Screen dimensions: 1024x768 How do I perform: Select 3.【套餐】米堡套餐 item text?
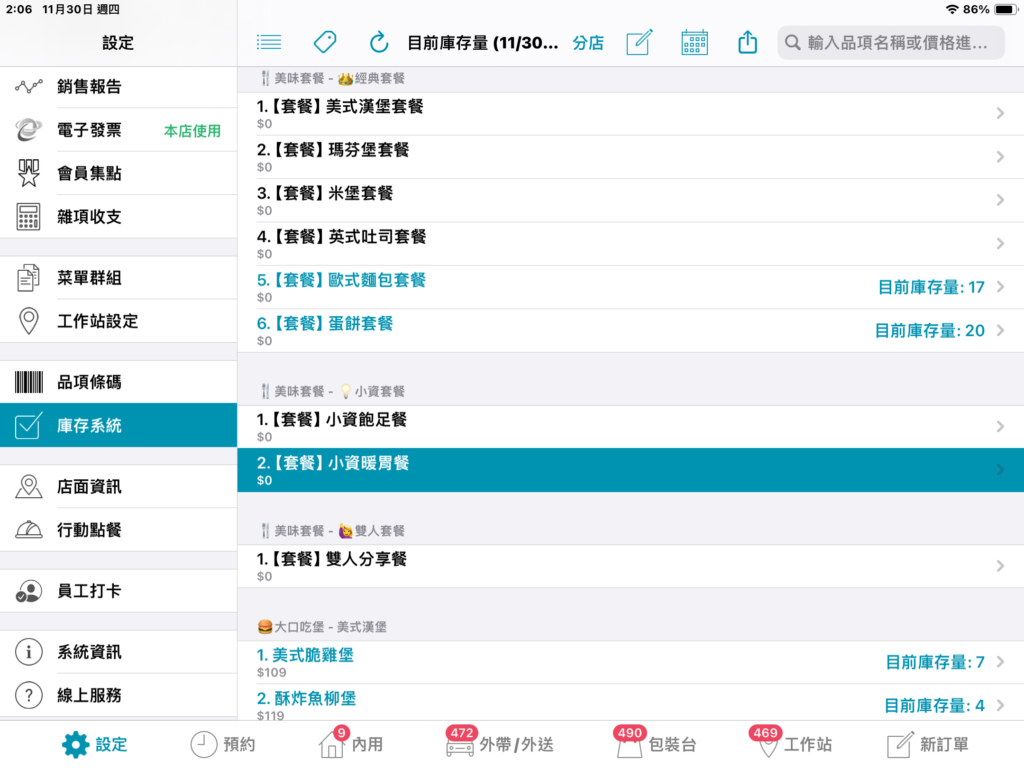point(325,193)
